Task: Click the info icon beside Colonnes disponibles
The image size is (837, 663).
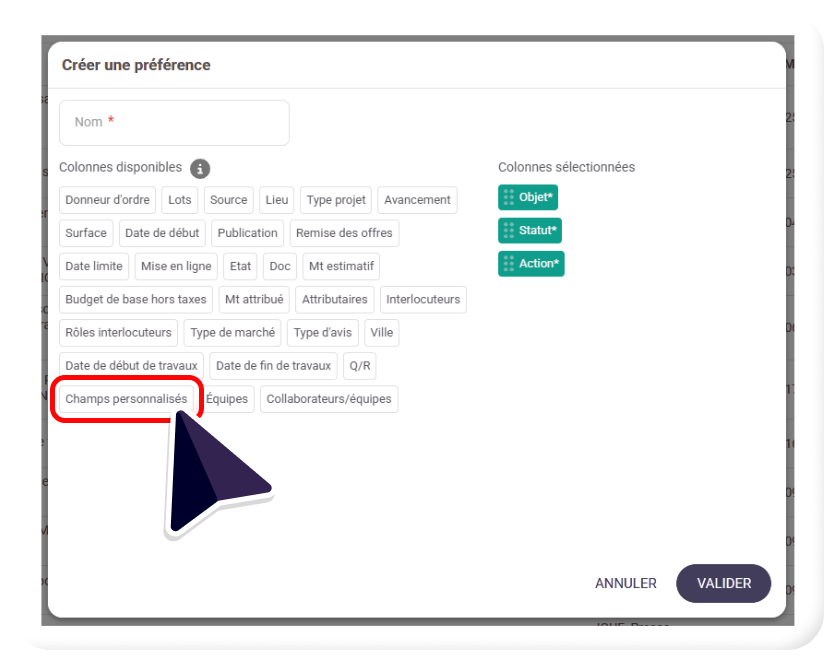Action: tap(200, 168)
